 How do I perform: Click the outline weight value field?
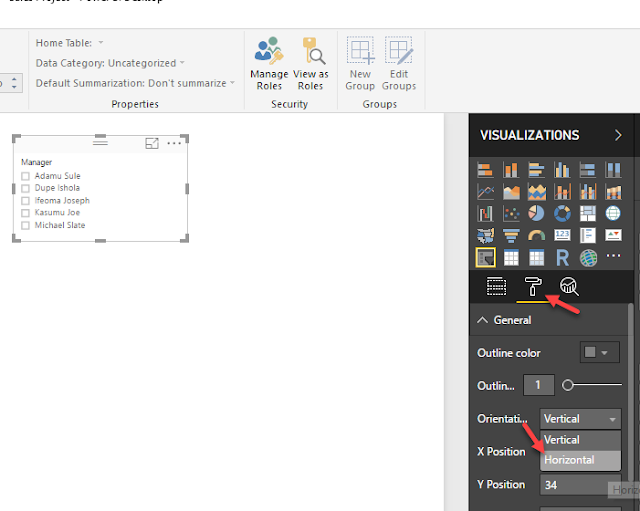pos(539,385)
